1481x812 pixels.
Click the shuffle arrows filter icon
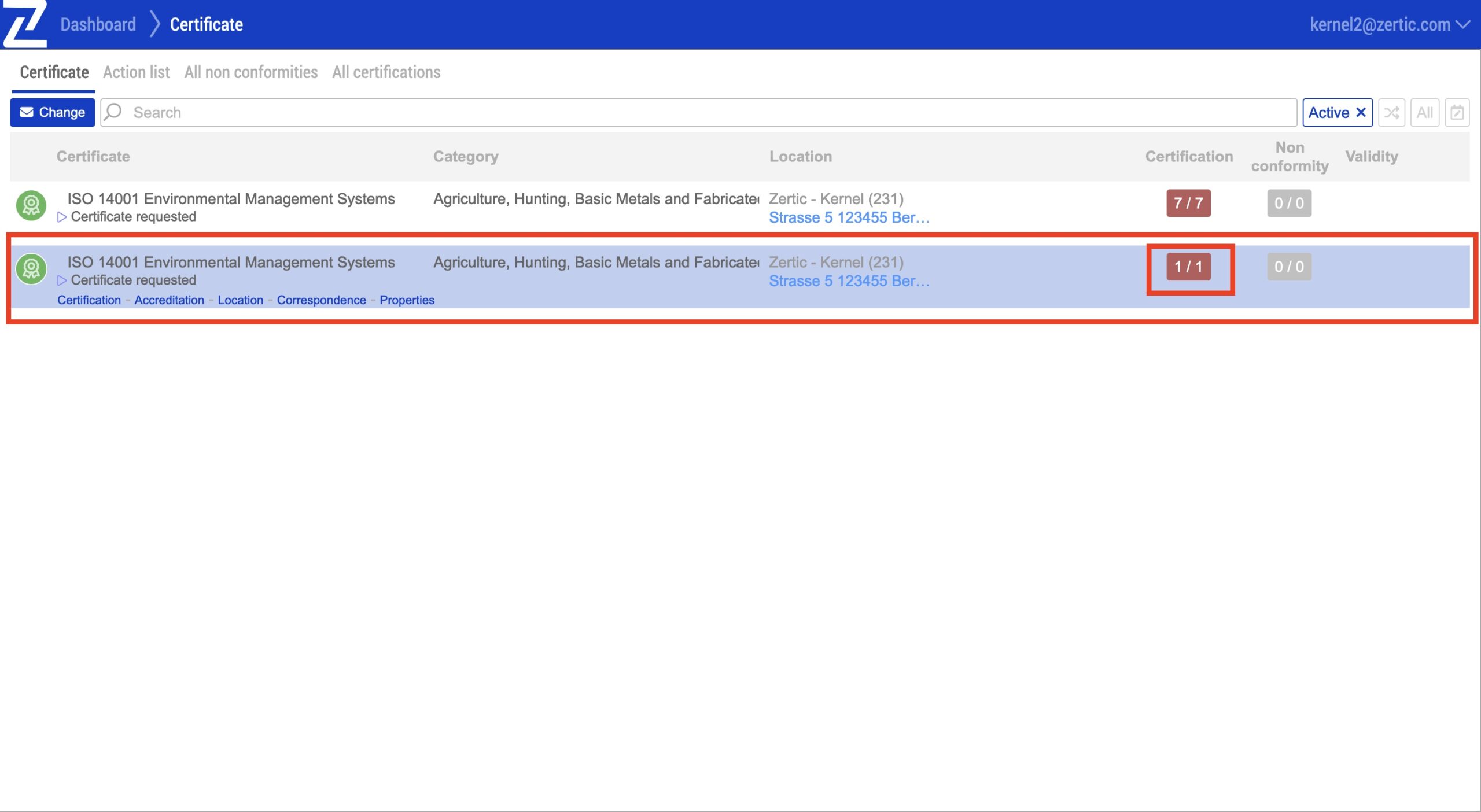click(x=1391, y=112)
